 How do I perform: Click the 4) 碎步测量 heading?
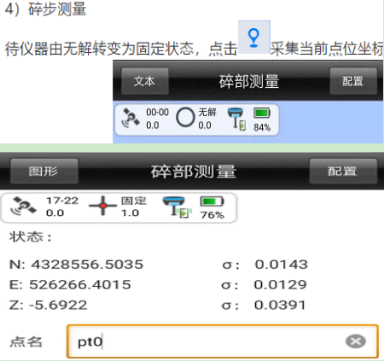(46, 9)
